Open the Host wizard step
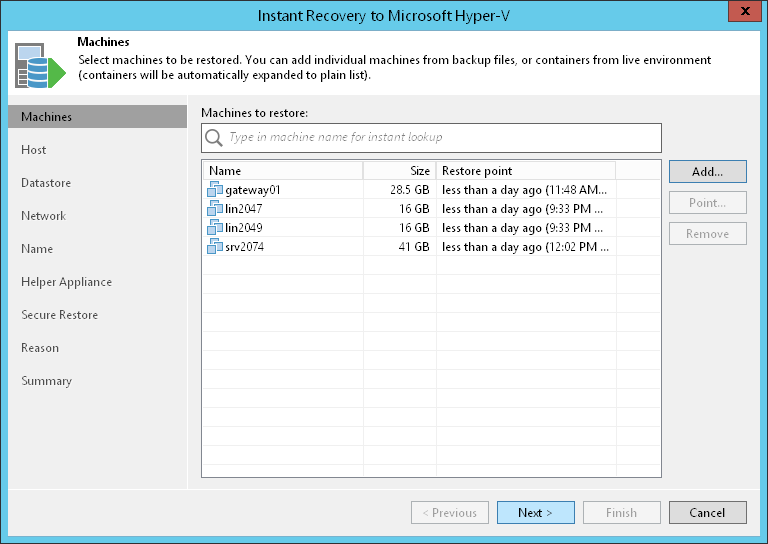The width and height of the screenshot is (768, 544). coord(34,150)
